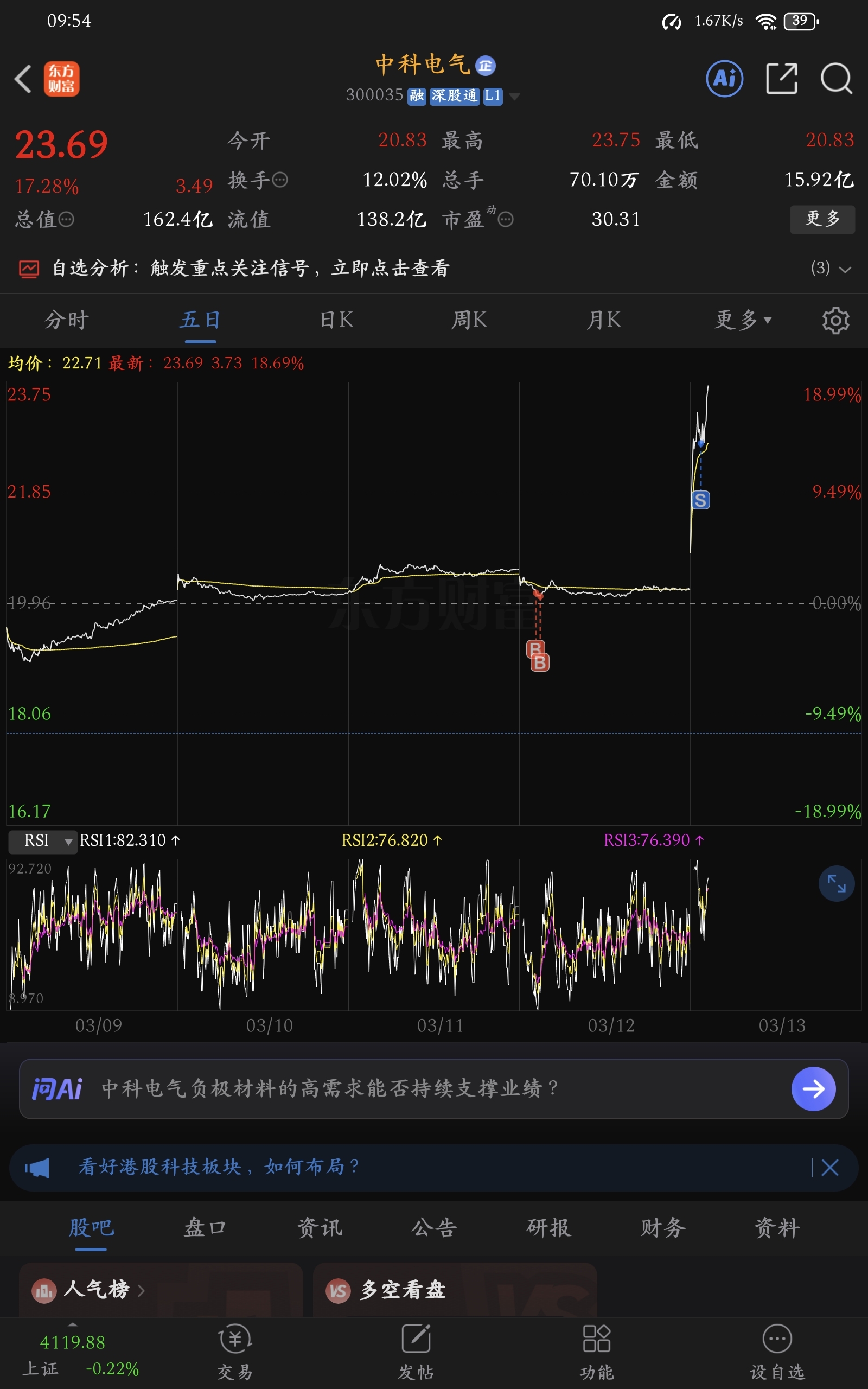Viewport: 868px width, 1389px height.
Task: Switch to the 公告 tab
Action: tap(434, 1228)
